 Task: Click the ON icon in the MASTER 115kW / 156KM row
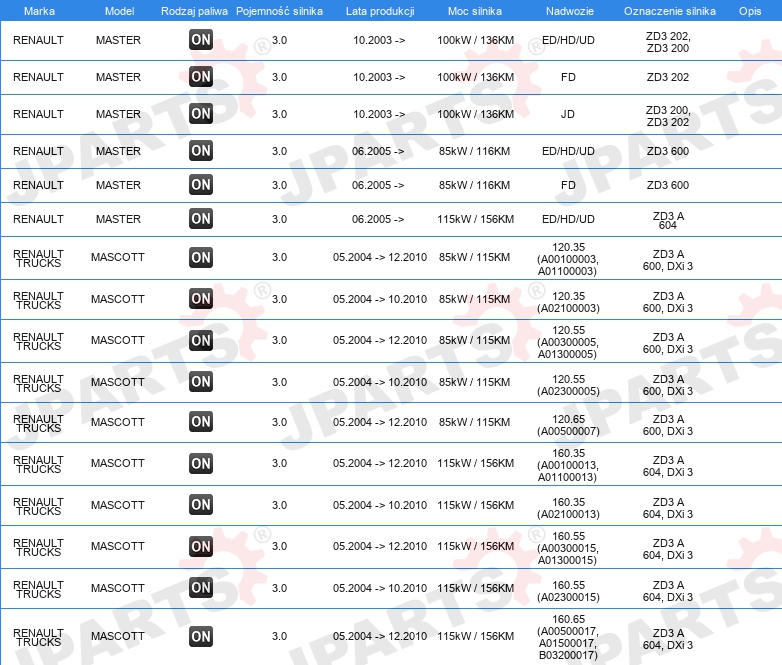click(201, 219)
